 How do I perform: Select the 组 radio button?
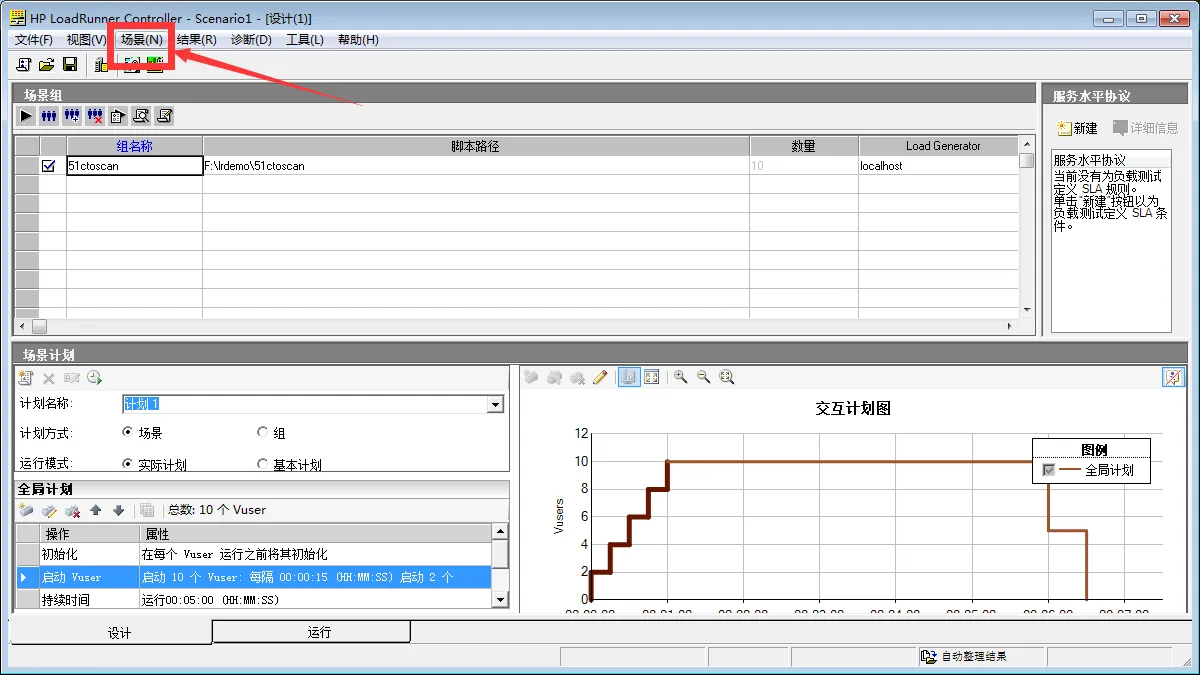tap(263, 432)
